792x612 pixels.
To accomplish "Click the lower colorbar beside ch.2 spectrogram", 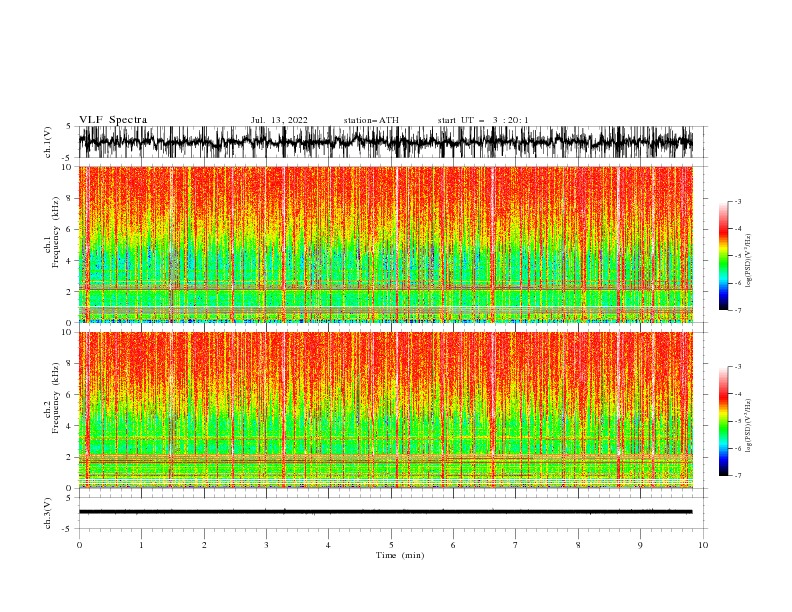I will click(x=723, y=421).
